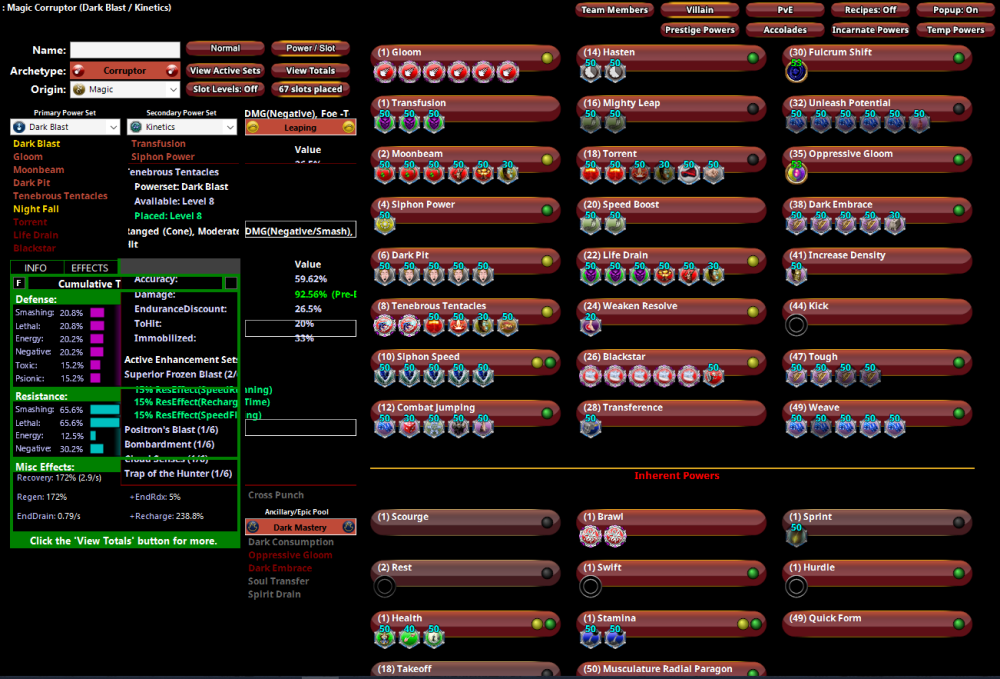Screen dimensions: 1000x679
Task: Click the Smashing resistance bar
Action: click(x=104, y=410)
